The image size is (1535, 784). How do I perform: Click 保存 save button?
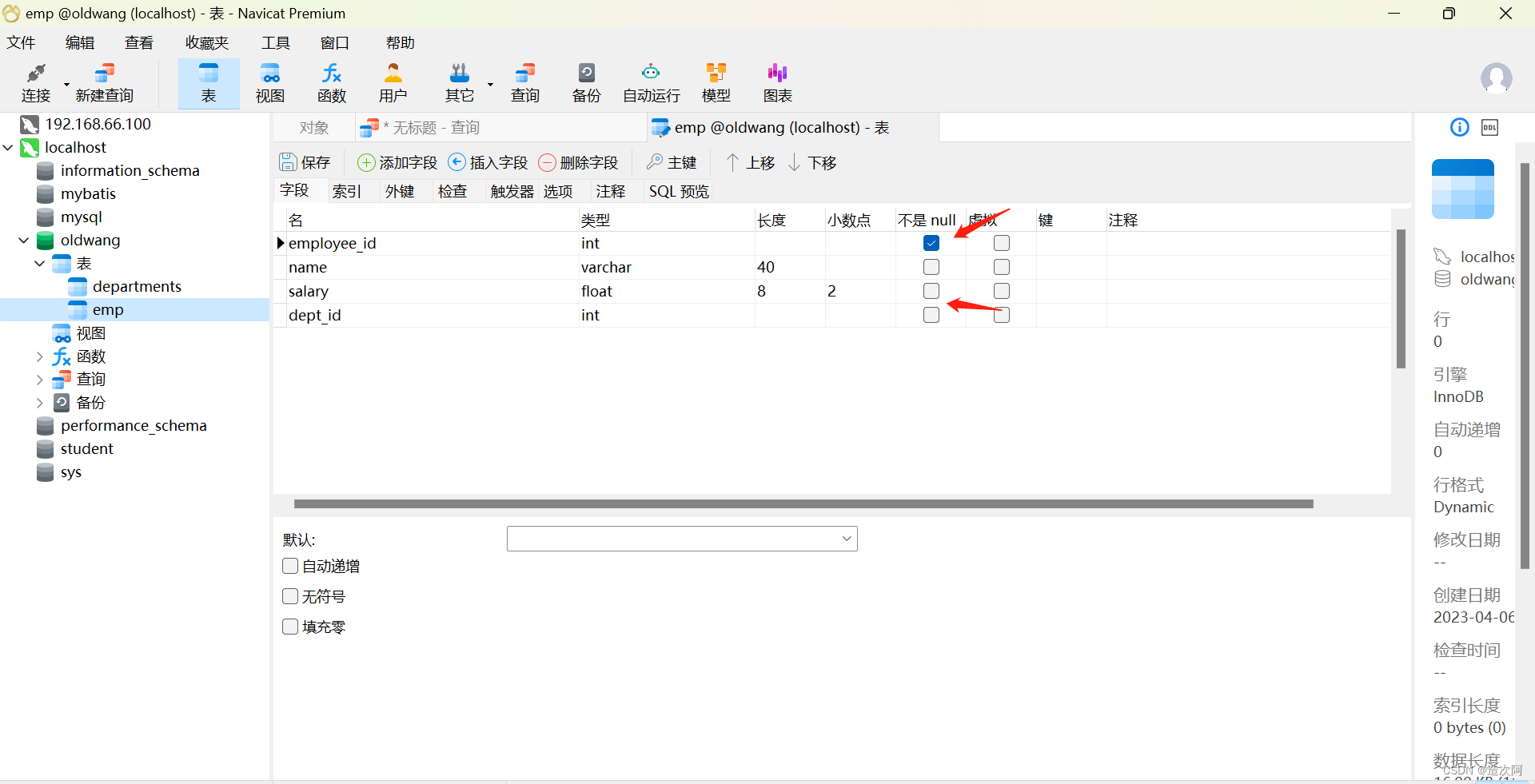[305, 162]
